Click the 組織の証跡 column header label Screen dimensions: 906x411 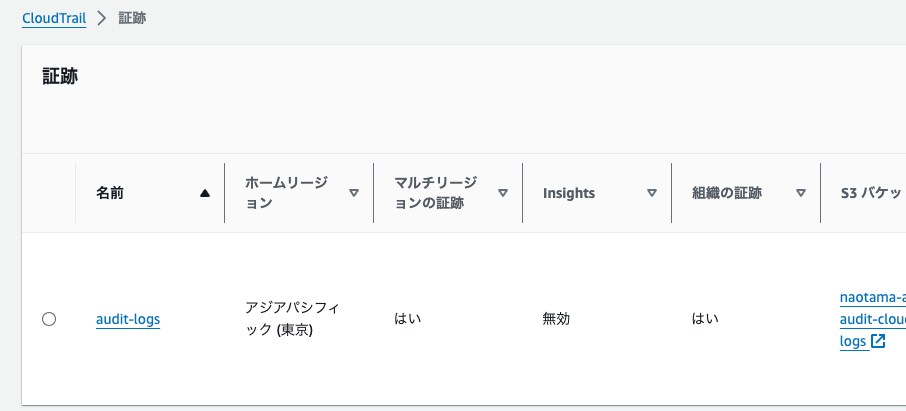click(727, 193)
